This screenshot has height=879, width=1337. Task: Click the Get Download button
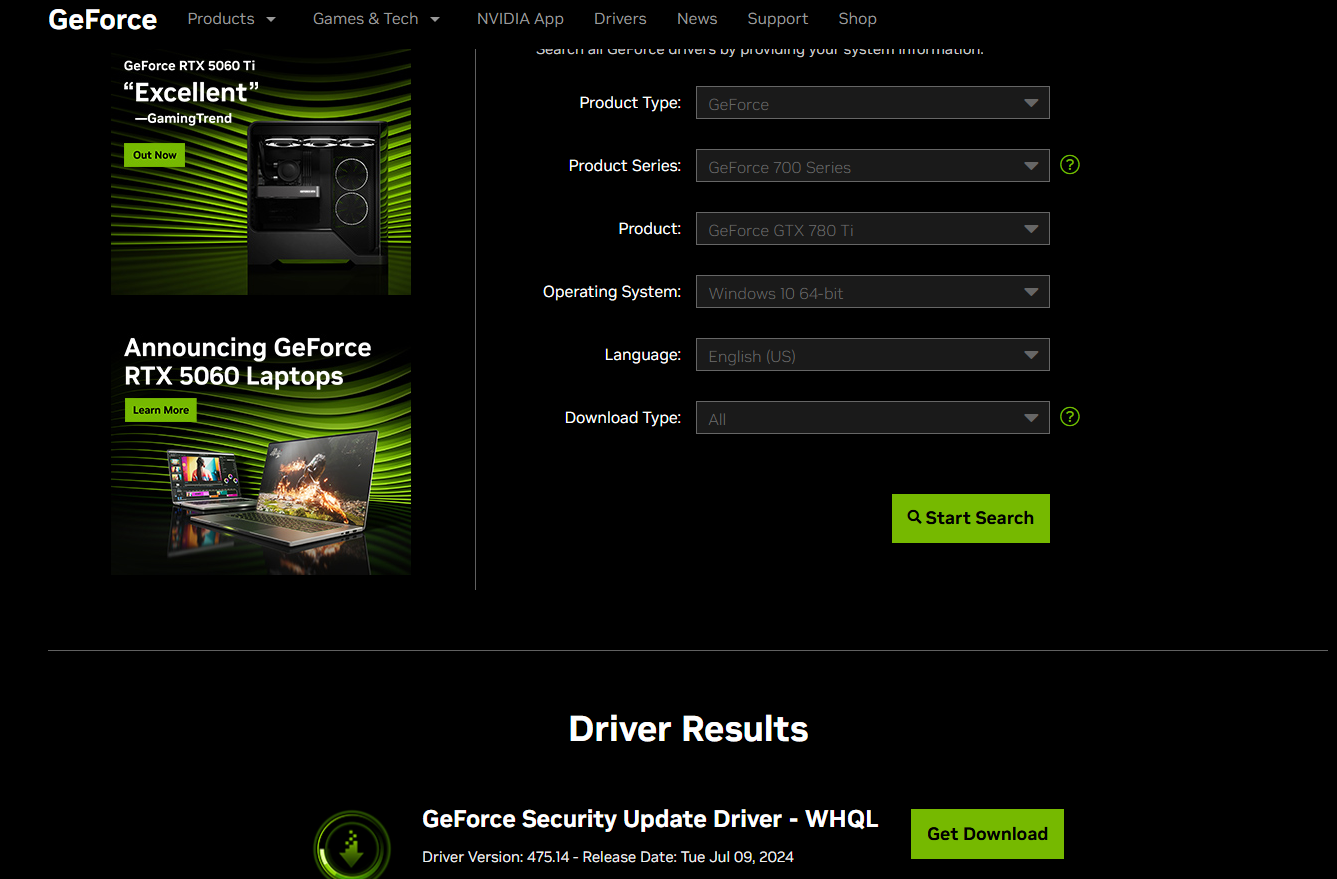[987, 834]
